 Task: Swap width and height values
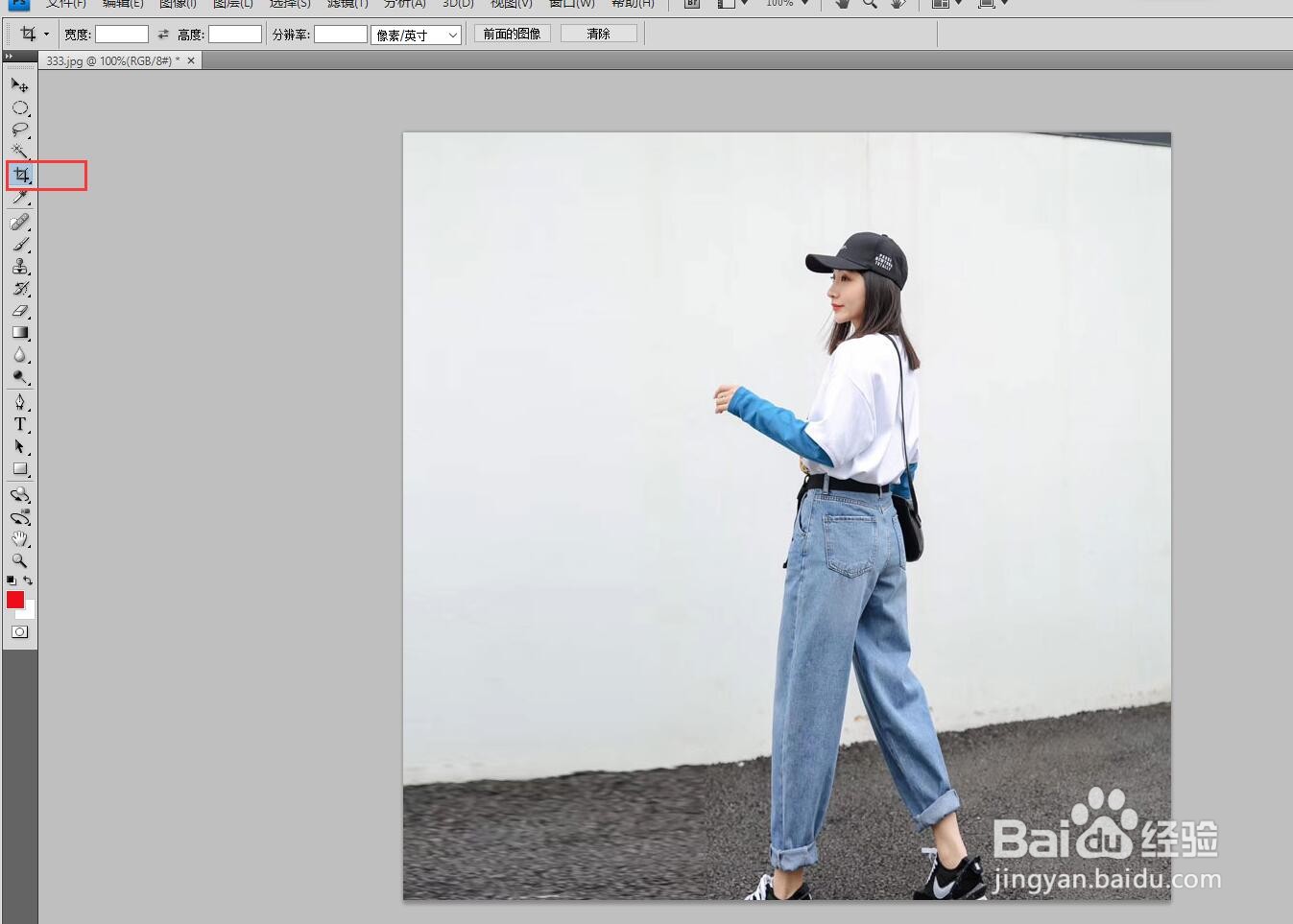coord(163,35)
